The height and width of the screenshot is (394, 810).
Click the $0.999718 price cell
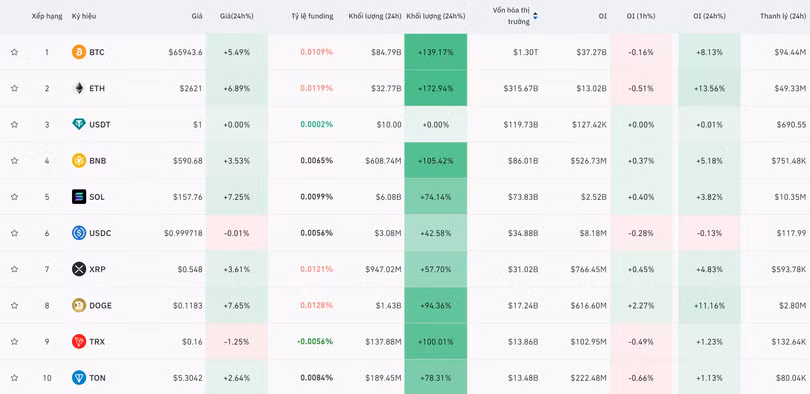point(183,233)
